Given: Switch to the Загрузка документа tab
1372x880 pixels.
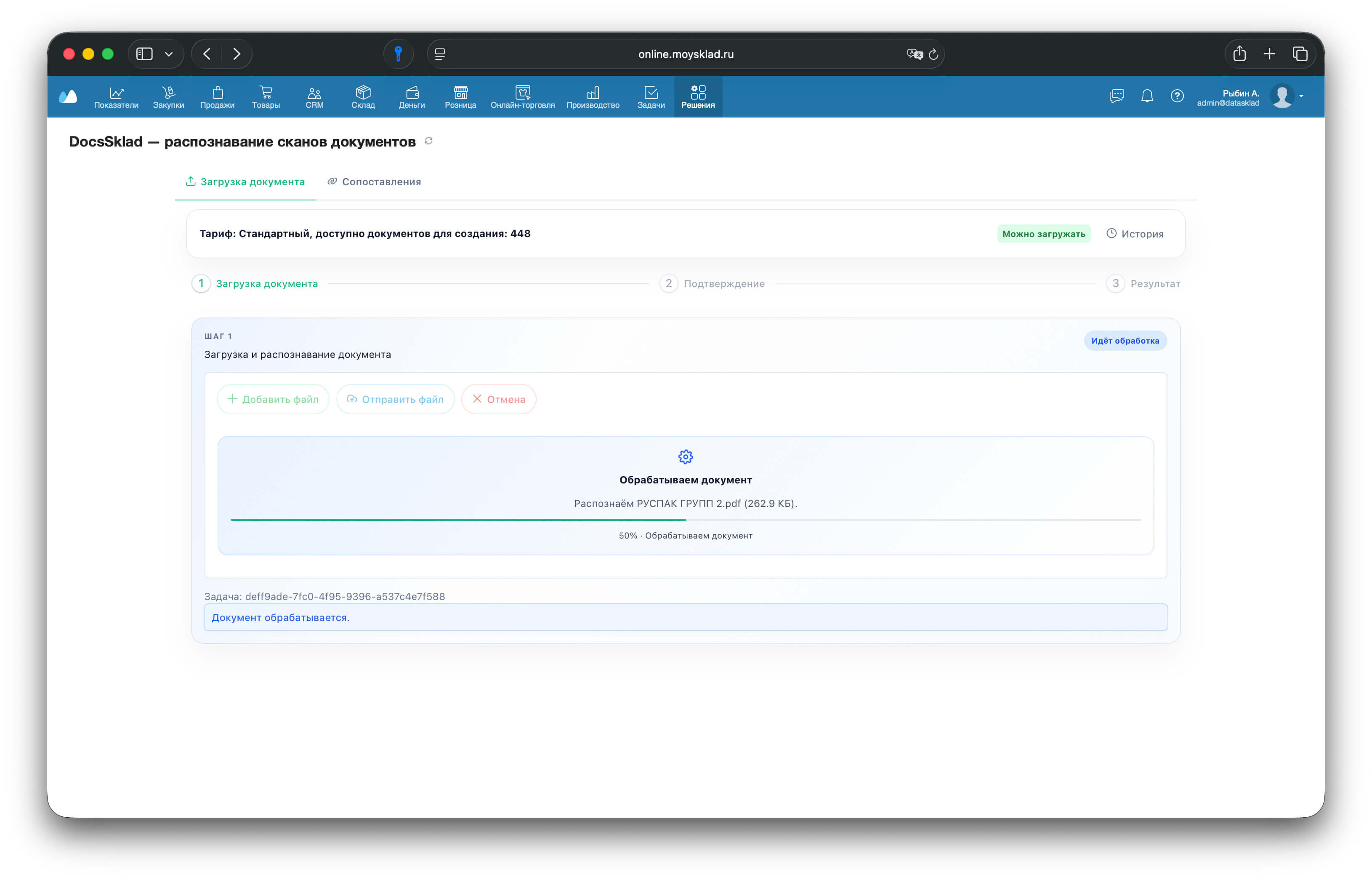Looking at the screenshot, I should point(245,182).
